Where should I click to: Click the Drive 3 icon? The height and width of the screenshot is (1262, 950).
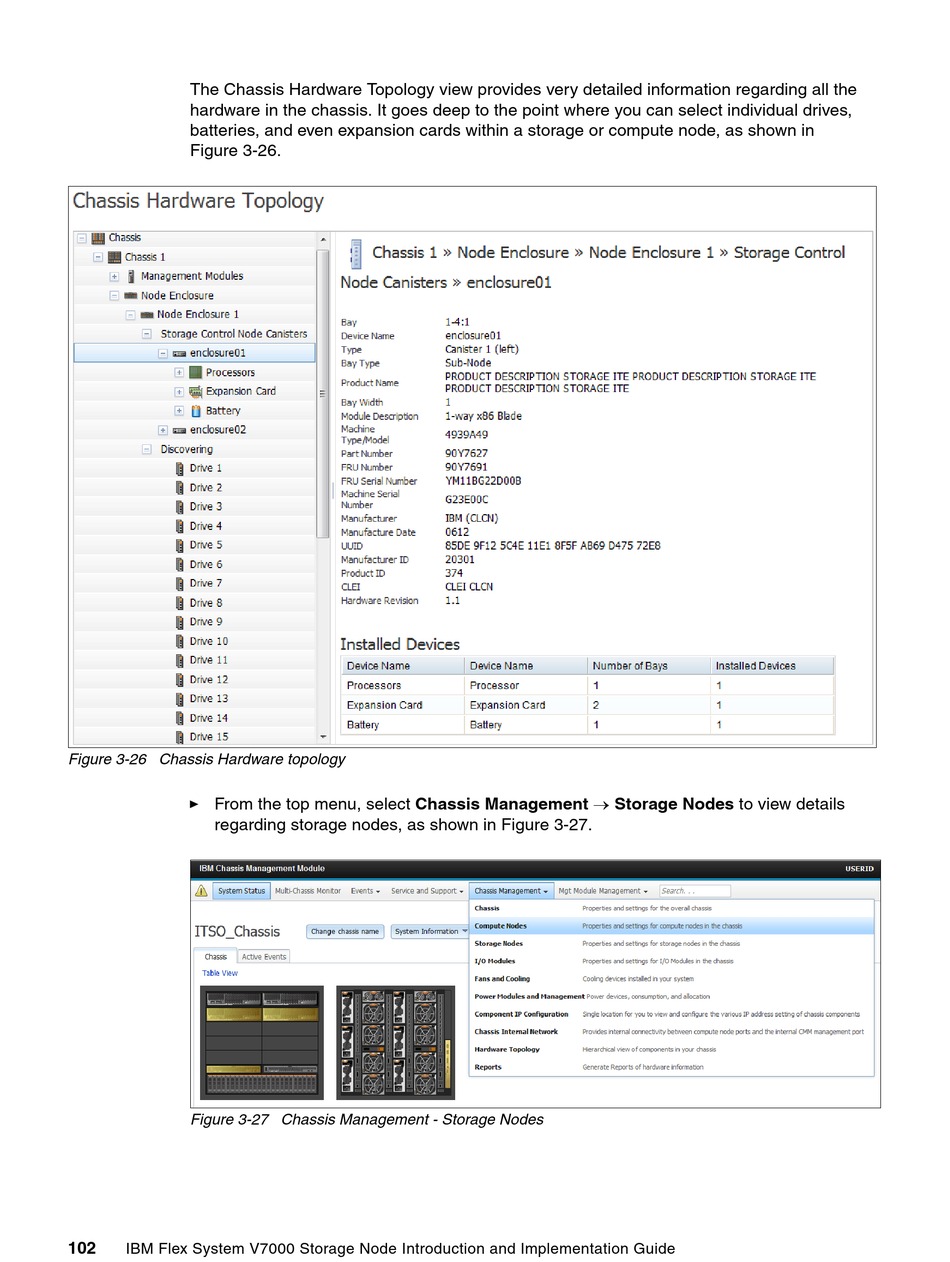point(180,507)
